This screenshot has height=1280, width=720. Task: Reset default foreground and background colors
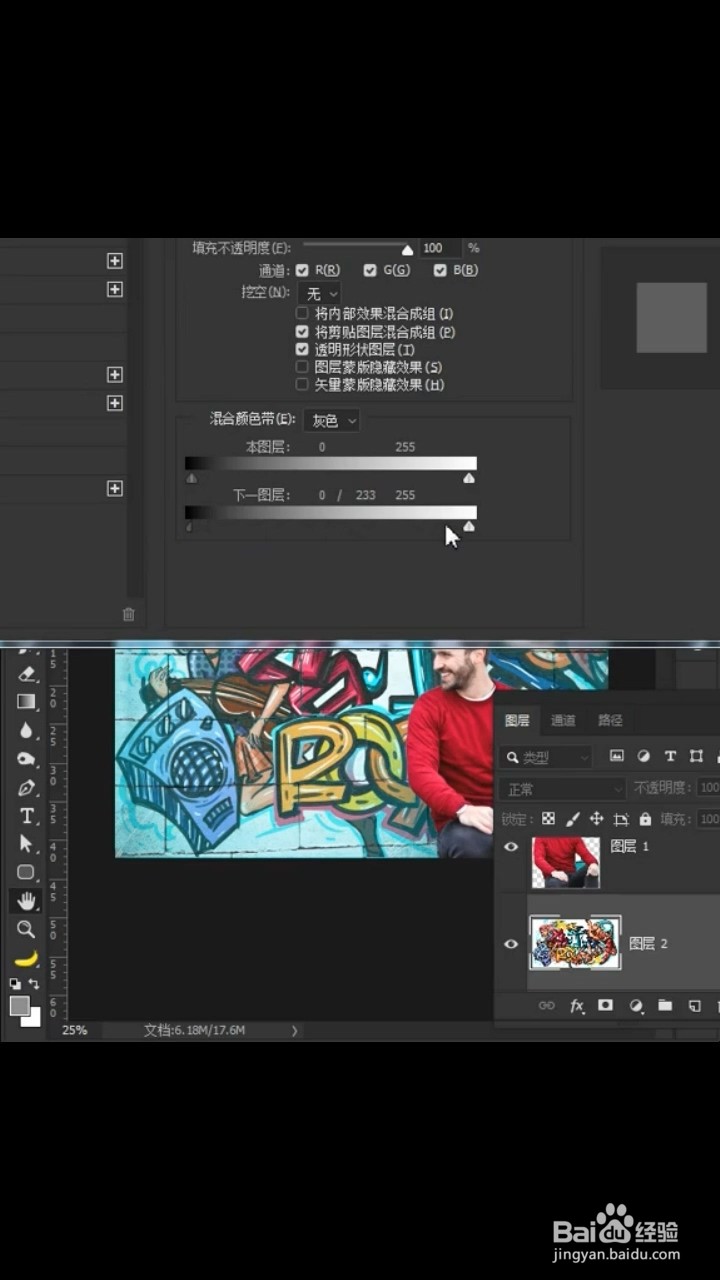point(15,984)
